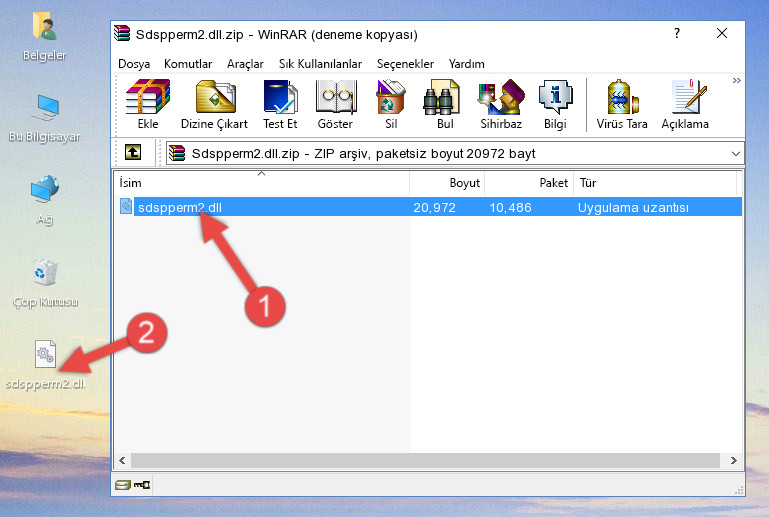Click the horizontal scrollbar thumb

tap(425, 460)
